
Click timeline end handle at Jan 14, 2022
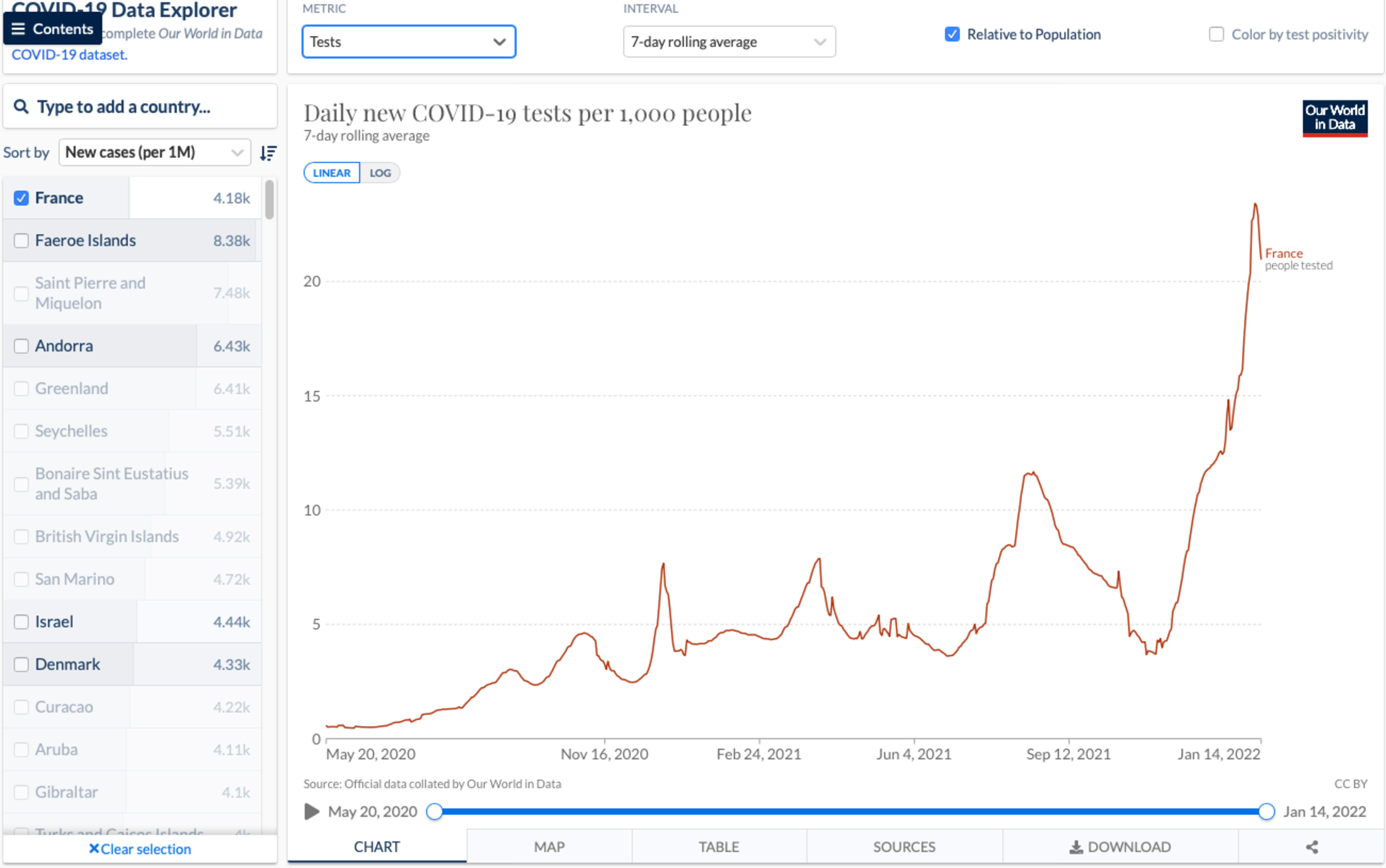[x=1266, y=811]
